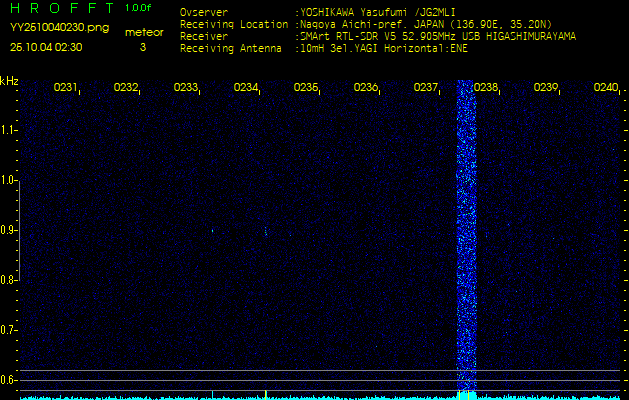Click the meteor count 3

click(143, 47)
